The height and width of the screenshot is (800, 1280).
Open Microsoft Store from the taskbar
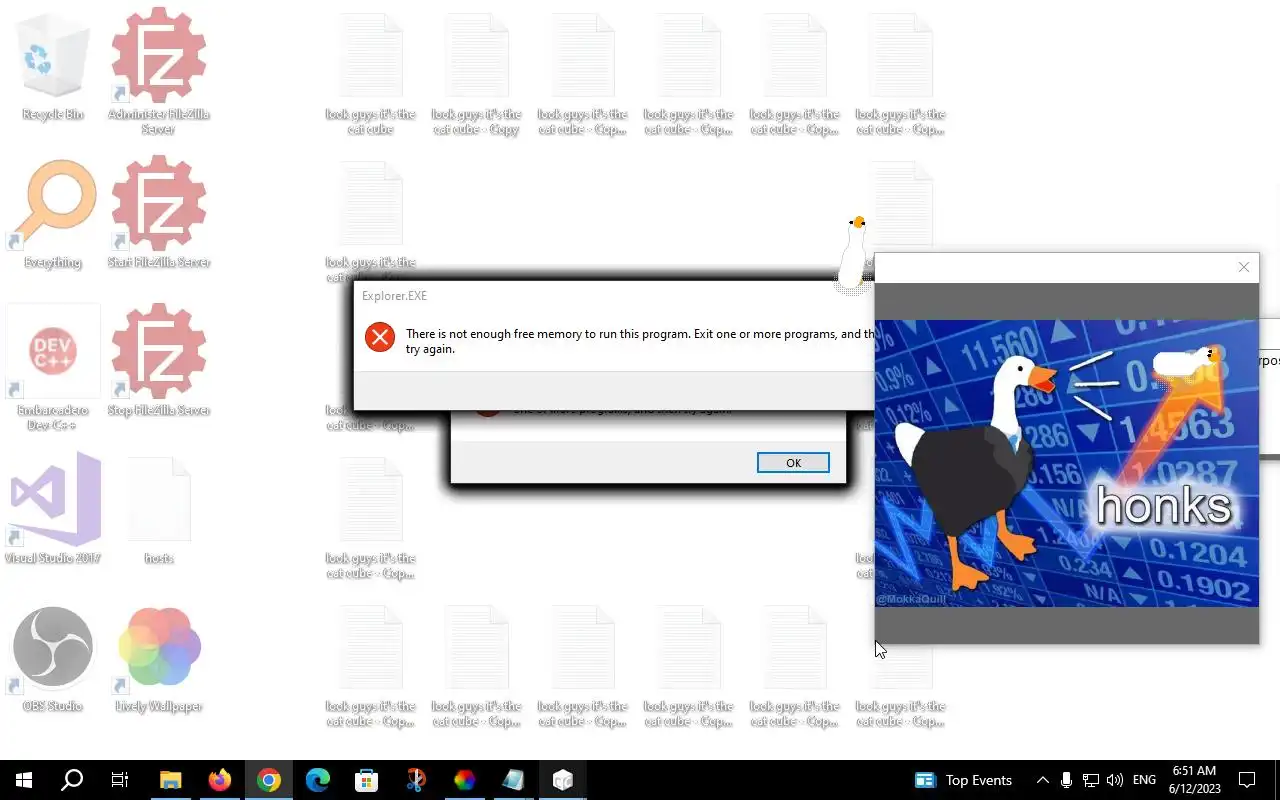(x=367, y=780)
